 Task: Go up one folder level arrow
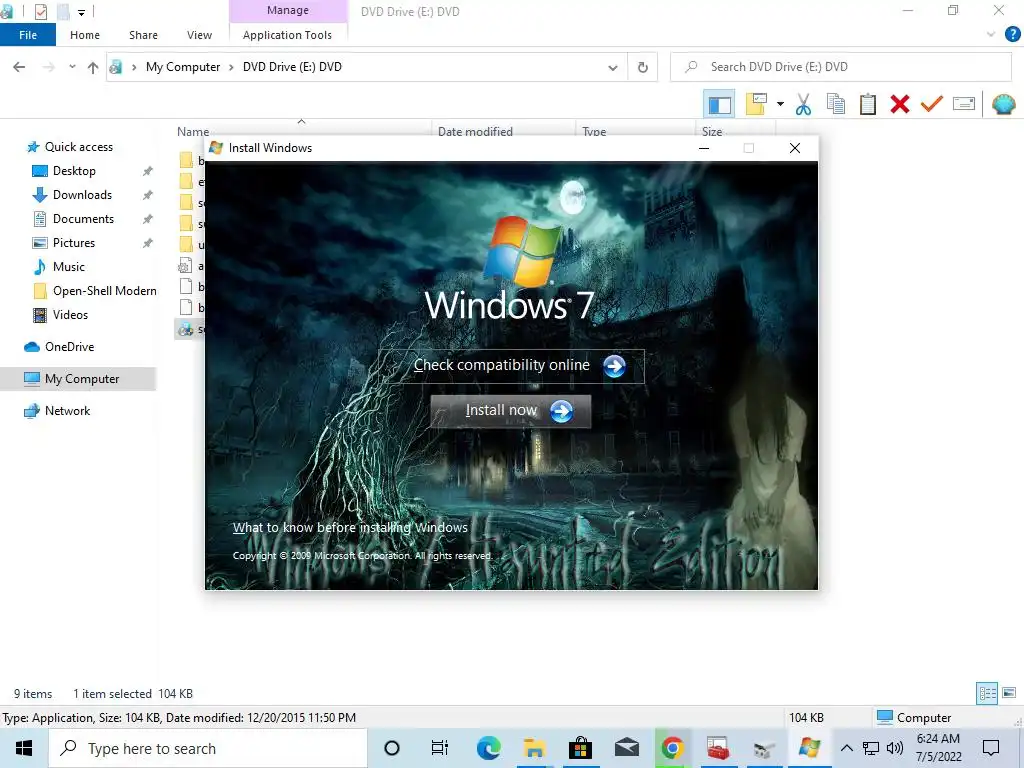pos(93,67)
